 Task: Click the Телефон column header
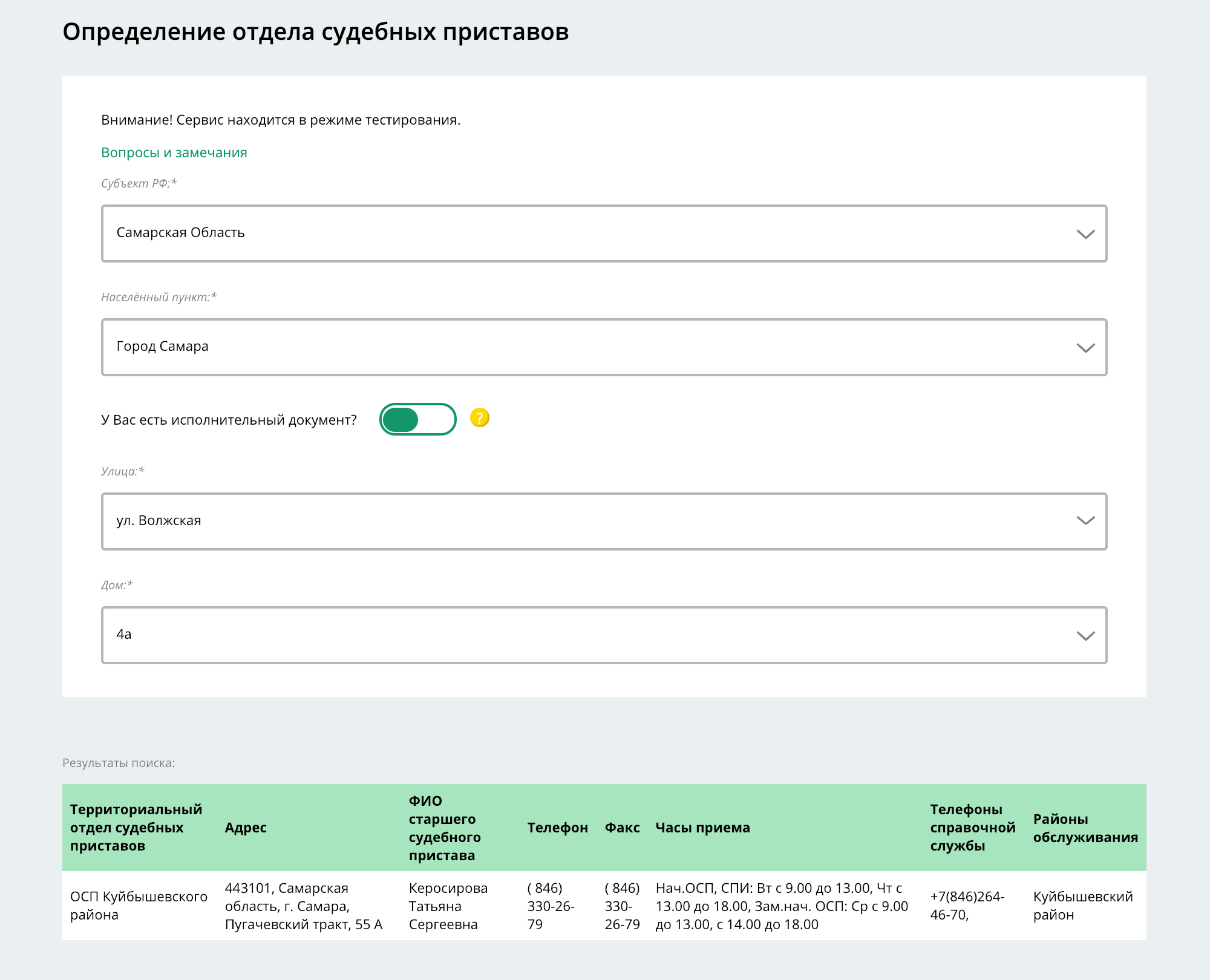[x=557, y=828]
